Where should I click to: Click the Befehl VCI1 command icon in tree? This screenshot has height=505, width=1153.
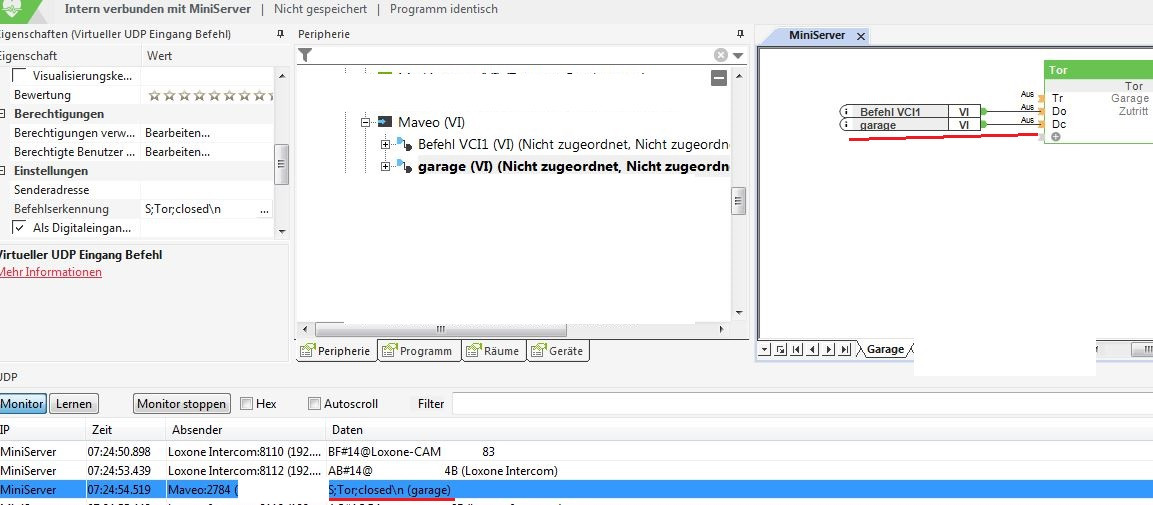click(x=404, y=145)
